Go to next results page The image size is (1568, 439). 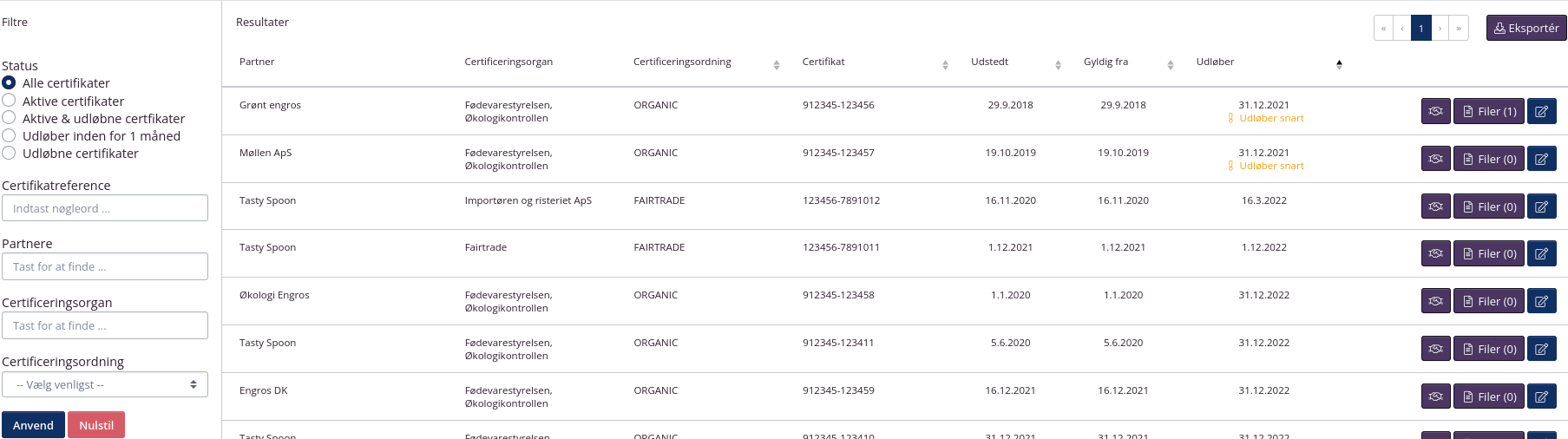coord(1440,28)
